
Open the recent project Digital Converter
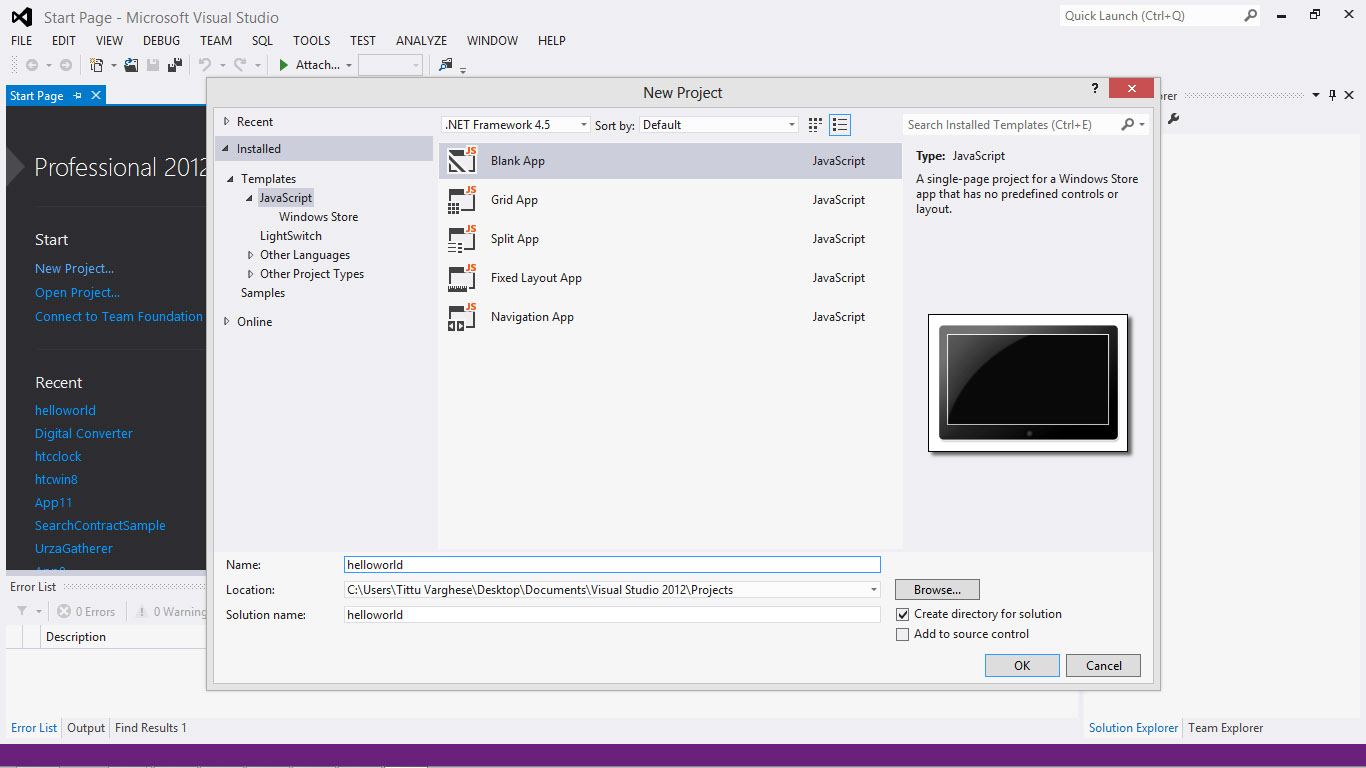(x=83, y=433)
